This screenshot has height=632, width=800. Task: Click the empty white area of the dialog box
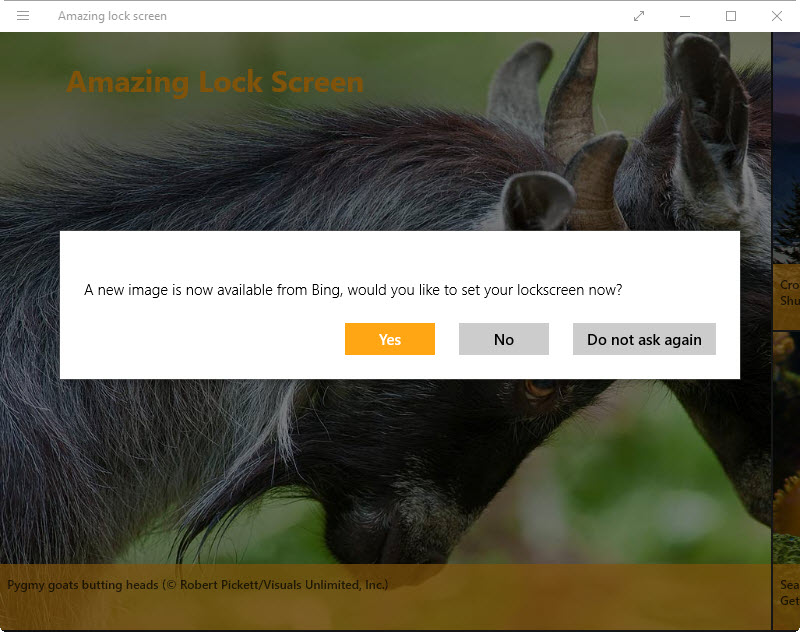200,345
